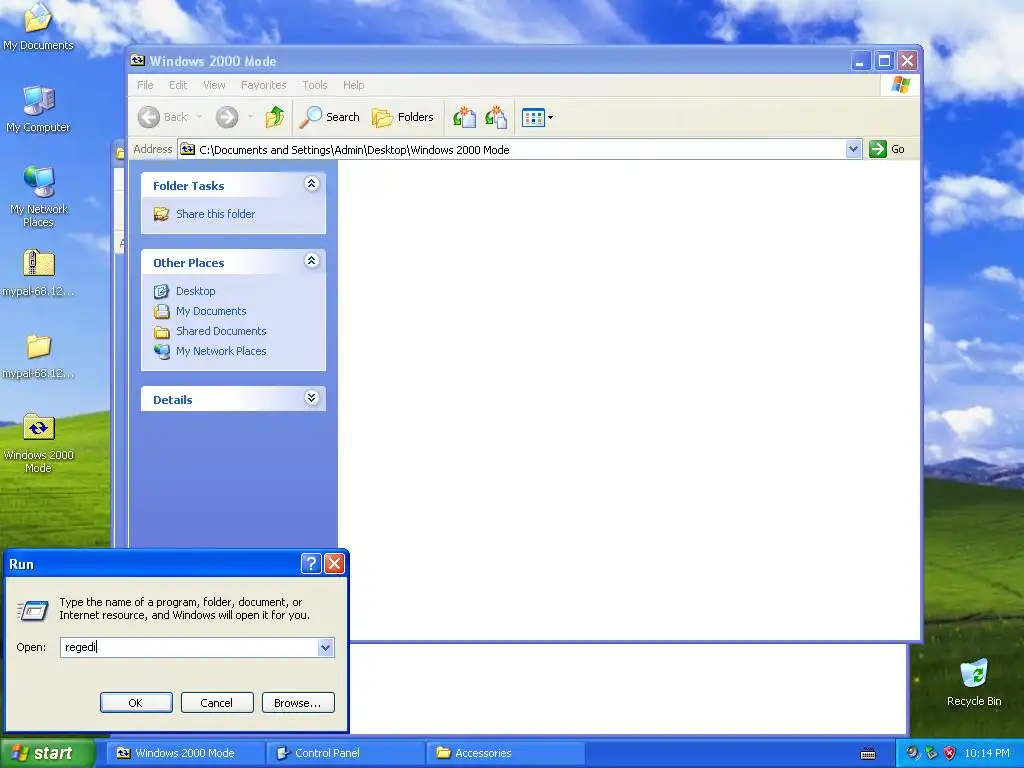
Task: Open the Edit menu
Action: coord(178,85)
